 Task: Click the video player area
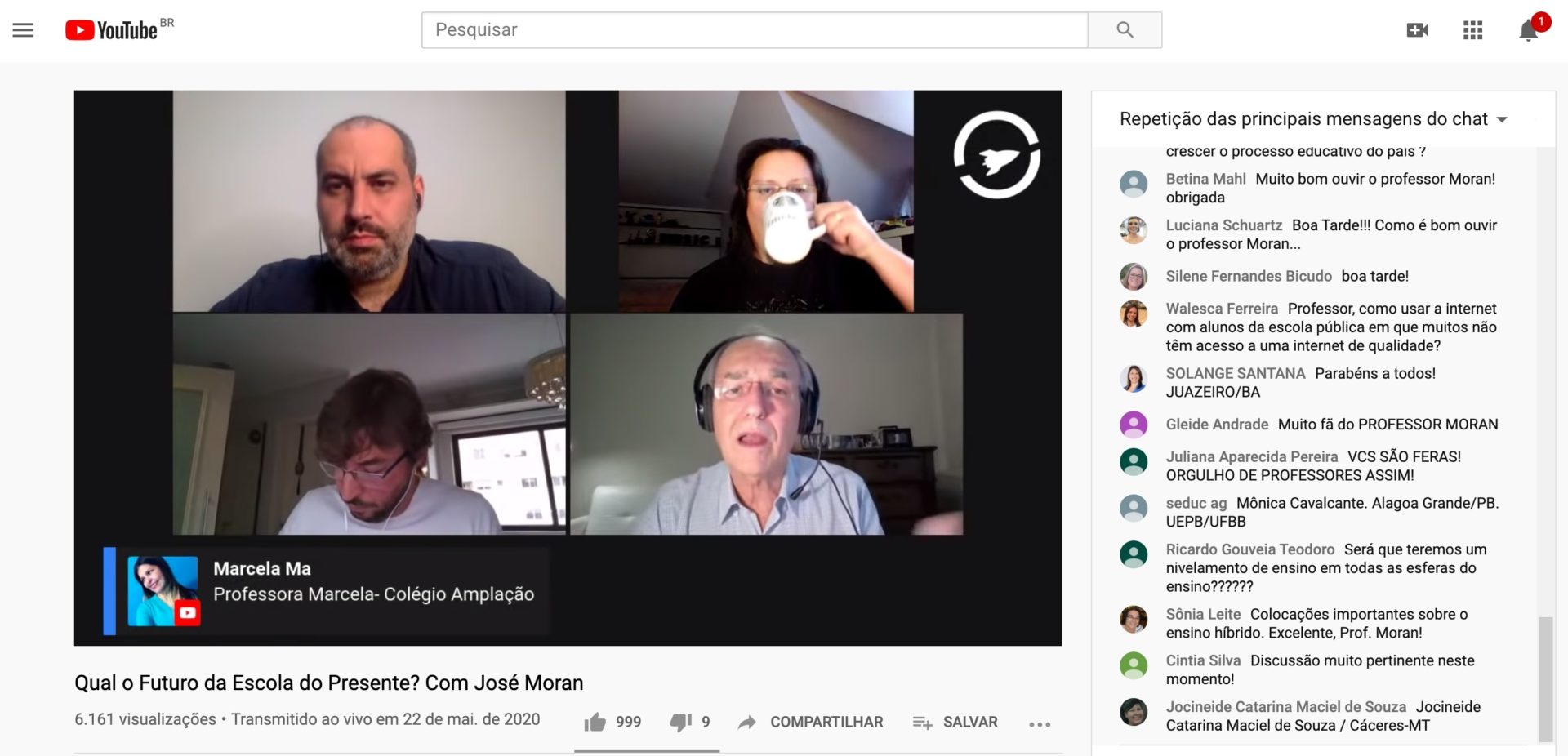coord(568,367)
